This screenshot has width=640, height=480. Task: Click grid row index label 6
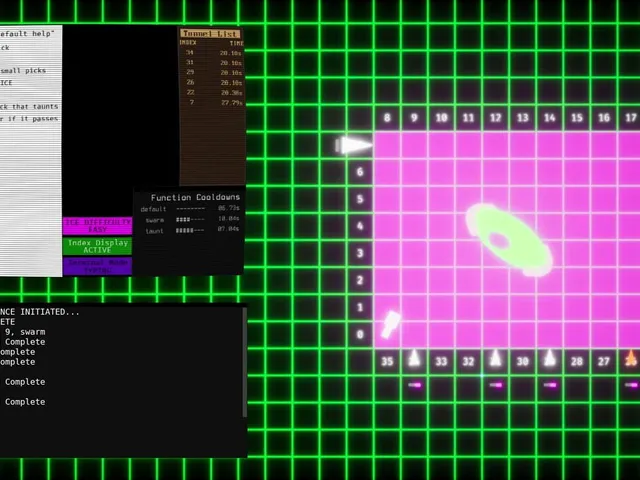click(x=360, y=172)
